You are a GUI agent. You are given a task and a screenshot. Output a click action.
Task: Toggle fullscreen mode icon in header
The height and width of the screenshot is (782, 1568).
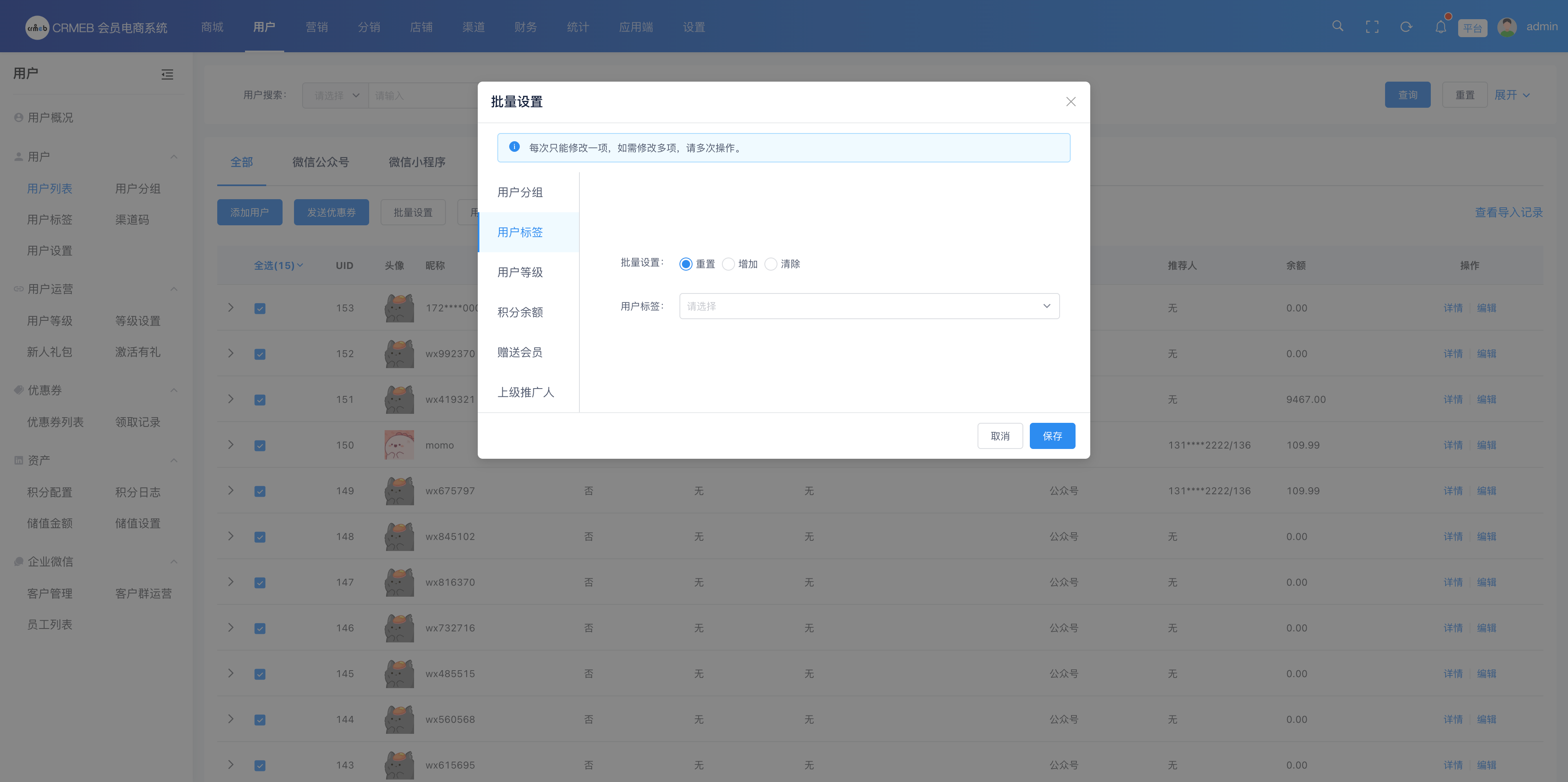click(x=1372, y=27)
